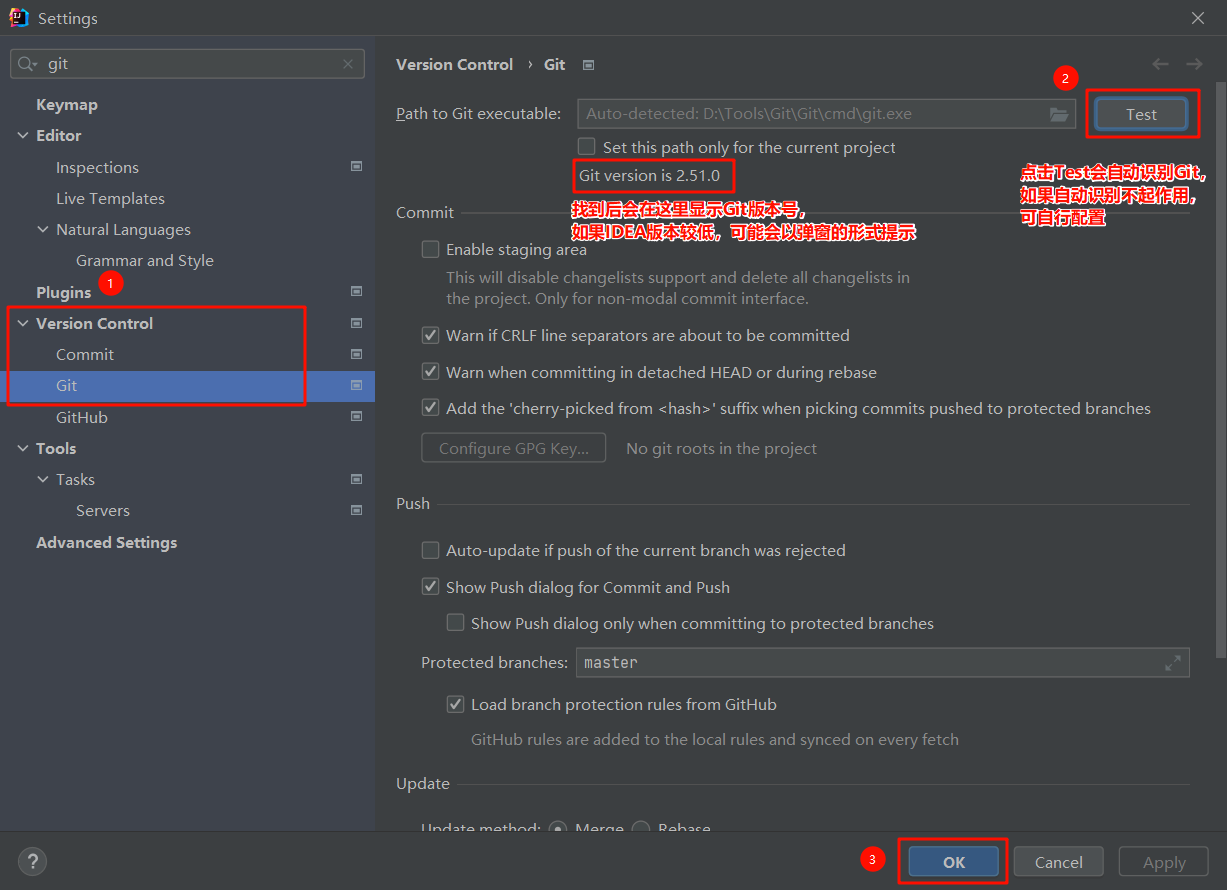Collapse the Tools tree node
Screen dimensions: 1227x890
point(23,448)
